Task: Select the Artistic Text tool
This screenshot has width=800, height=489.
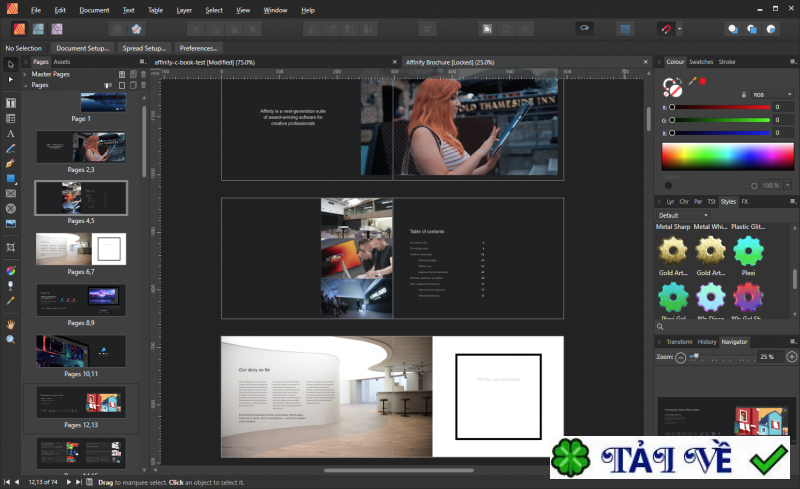Action: click(x=11, y=133)
